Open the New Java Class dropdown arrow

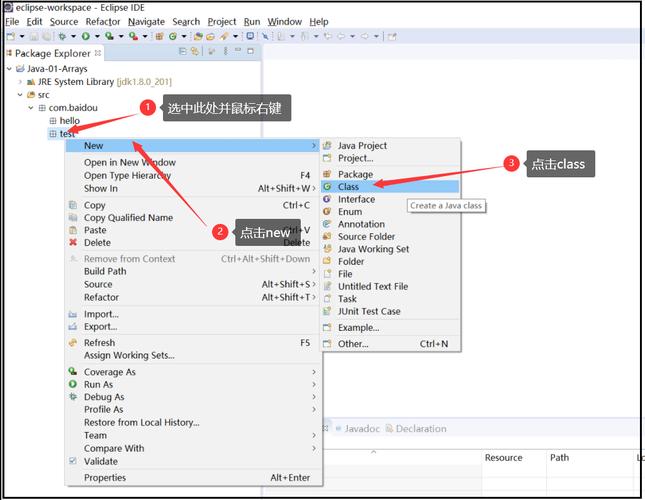tap(184, 37)
